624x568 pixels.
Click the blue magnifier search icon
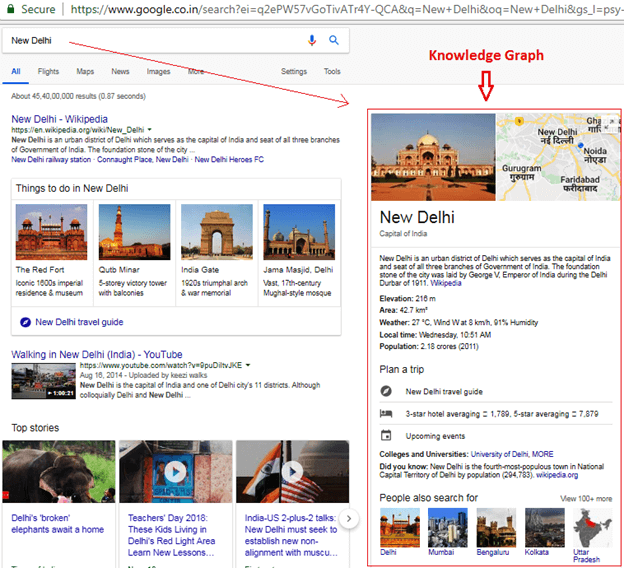point(334,41)
